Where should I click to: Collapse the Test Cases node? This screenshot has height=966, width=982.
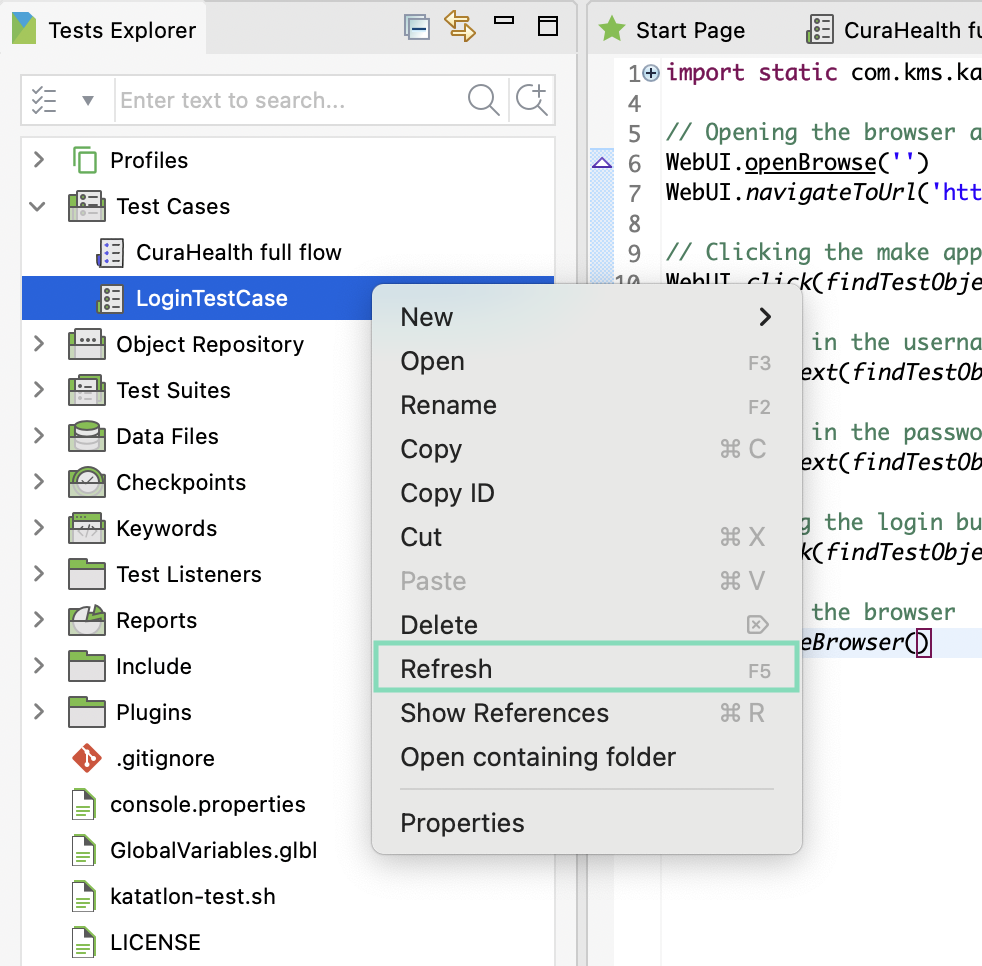point(38,206)
